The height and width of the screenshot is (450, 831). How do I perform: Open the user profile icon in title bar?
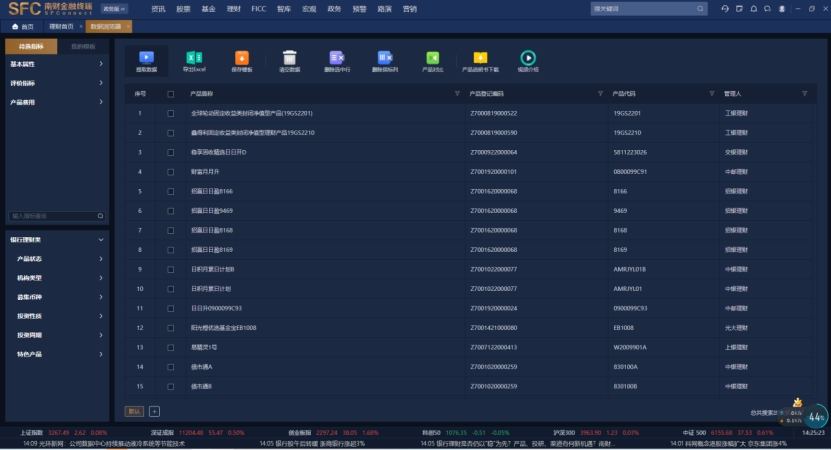pyautogui.click(x=782, y=8)
